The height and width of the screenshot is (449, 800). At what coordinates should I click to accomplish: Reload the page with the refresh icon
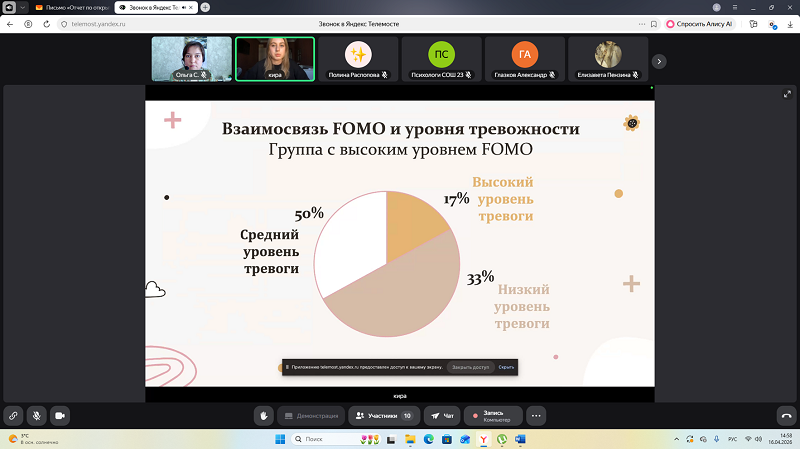click(46, 24)
